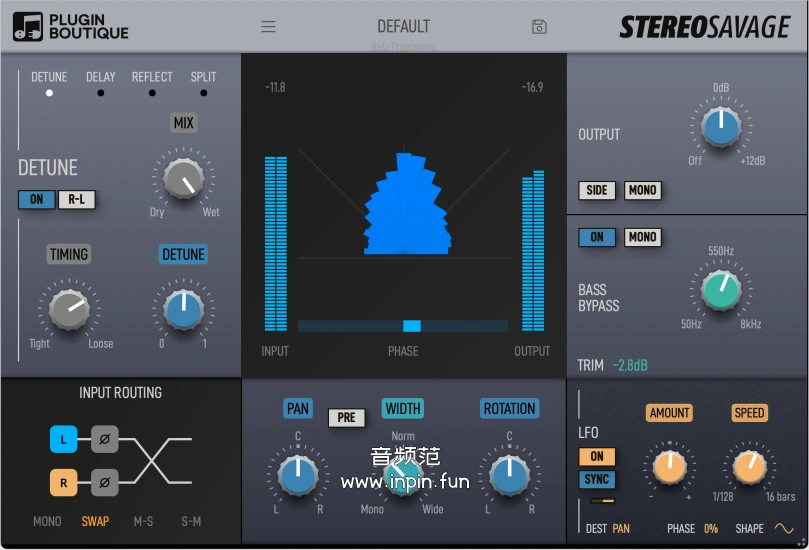The width and height of the screenshot is (809, 550).
Task: Click the PAN label button
Action: click(298, 408)
